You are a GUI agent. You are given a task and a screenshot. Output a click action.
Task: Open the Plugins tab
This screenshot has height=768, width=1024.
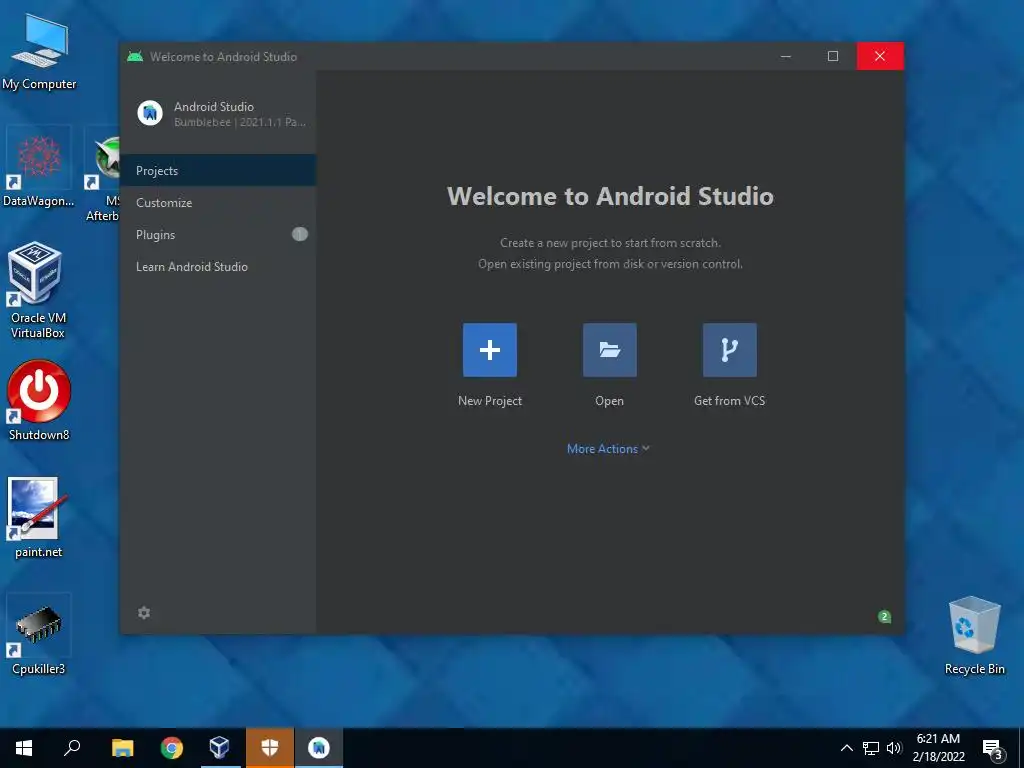click(x=218, y=234)
